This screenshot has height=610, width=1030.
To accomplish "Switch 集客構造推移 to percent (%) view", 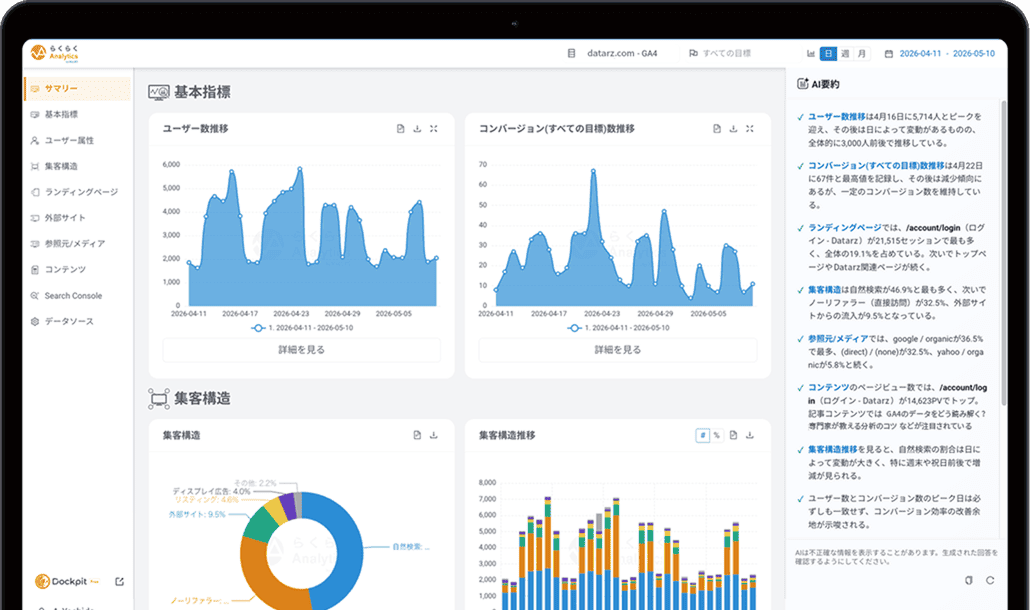I will [717, 435].
